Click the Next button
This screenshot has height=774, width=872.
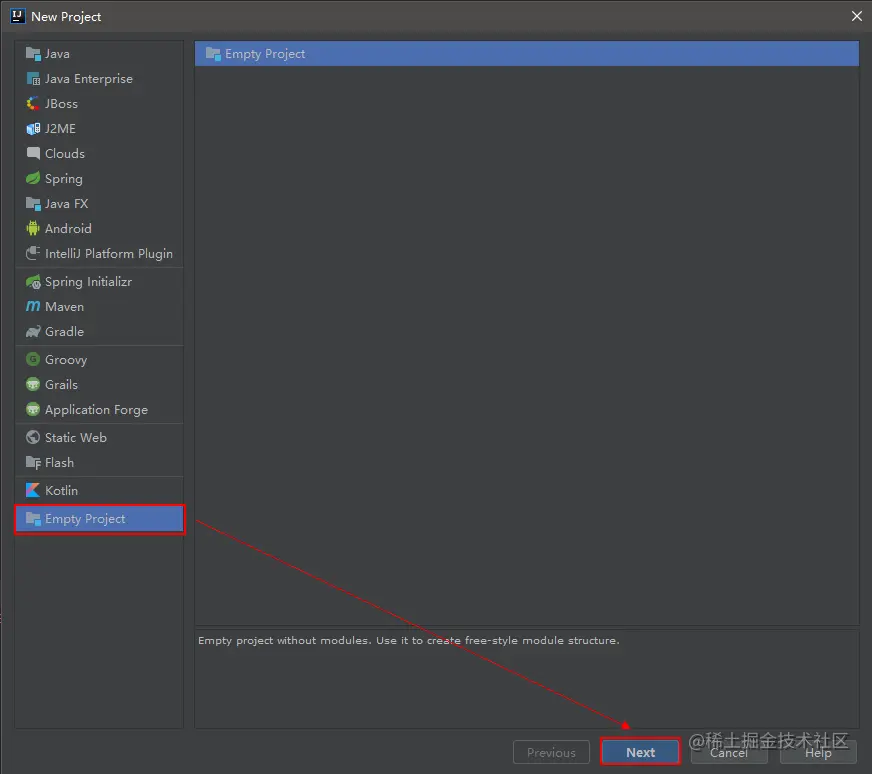click(641, 752)
